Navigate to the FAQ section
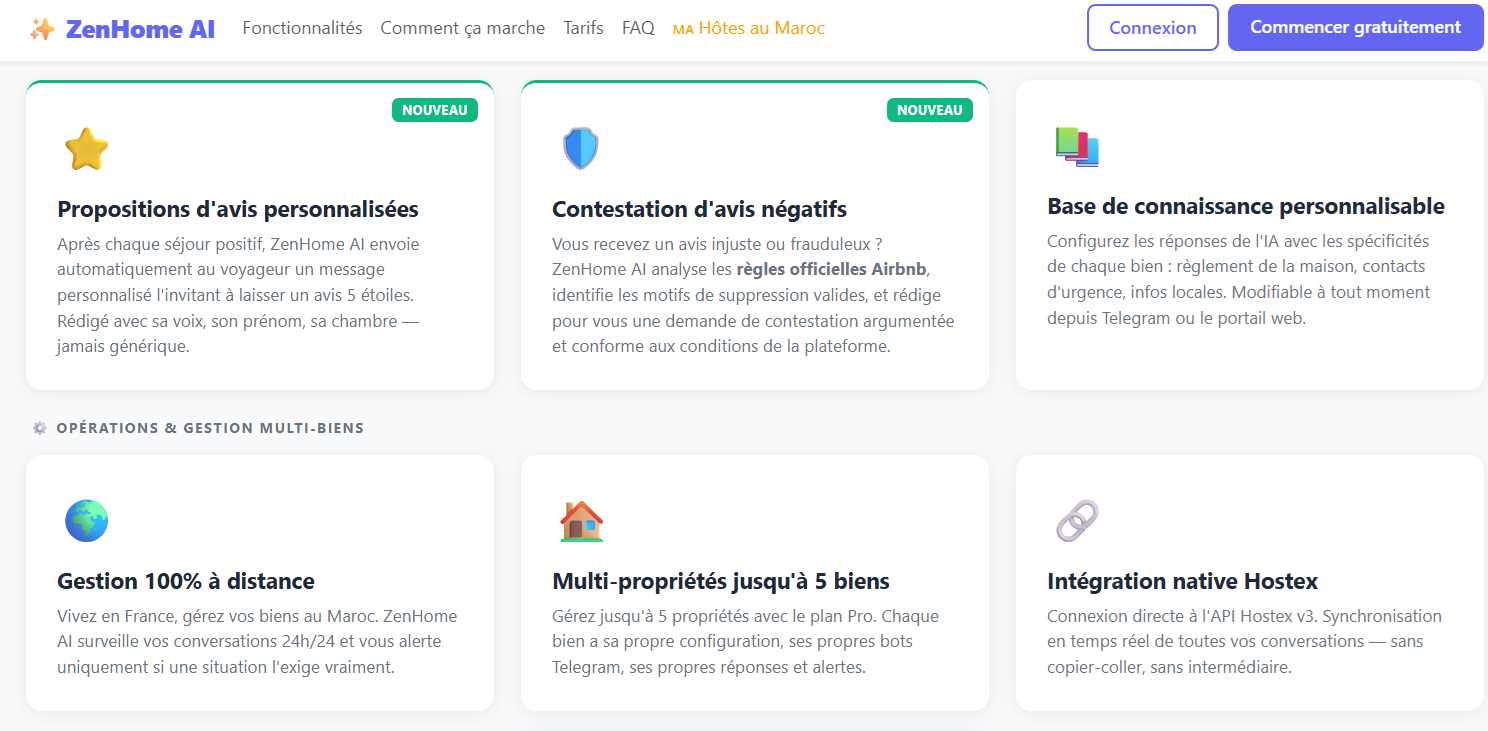 click(x=638, y=27)
